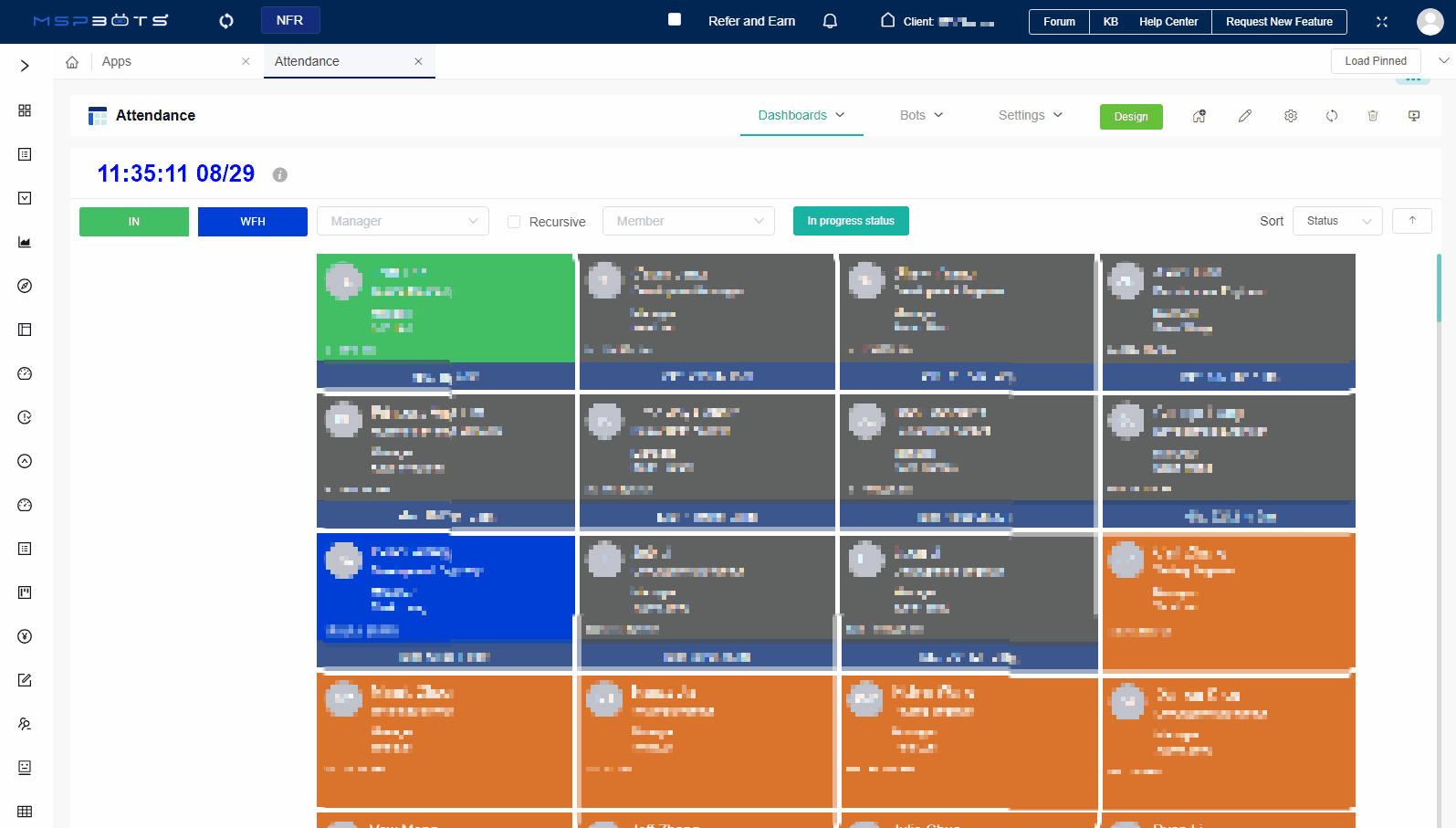The height and width of the screenshot is (828, 1456).
Task: Open the gear settings icon beside Design
Action: click(1290, 116)
